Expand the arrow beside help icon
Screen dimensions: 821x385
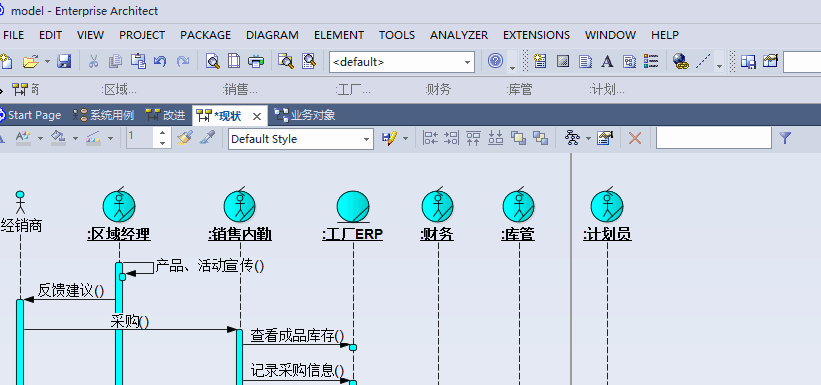click(512, 68)
